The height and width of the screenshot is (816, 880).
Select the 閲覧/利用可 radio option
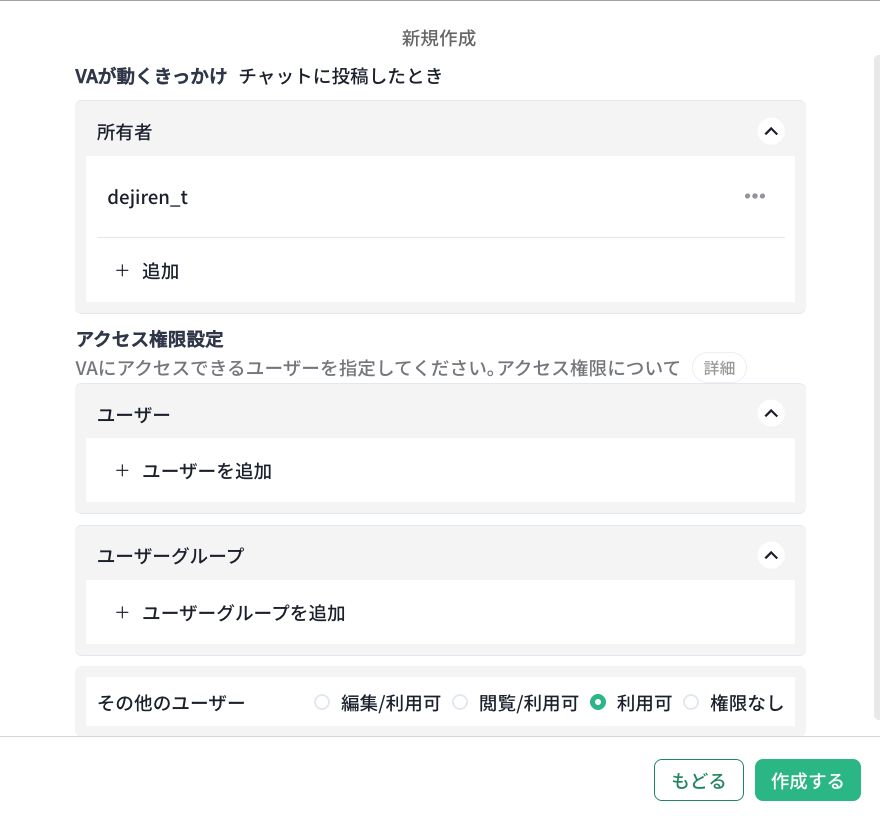coord(460,702)
